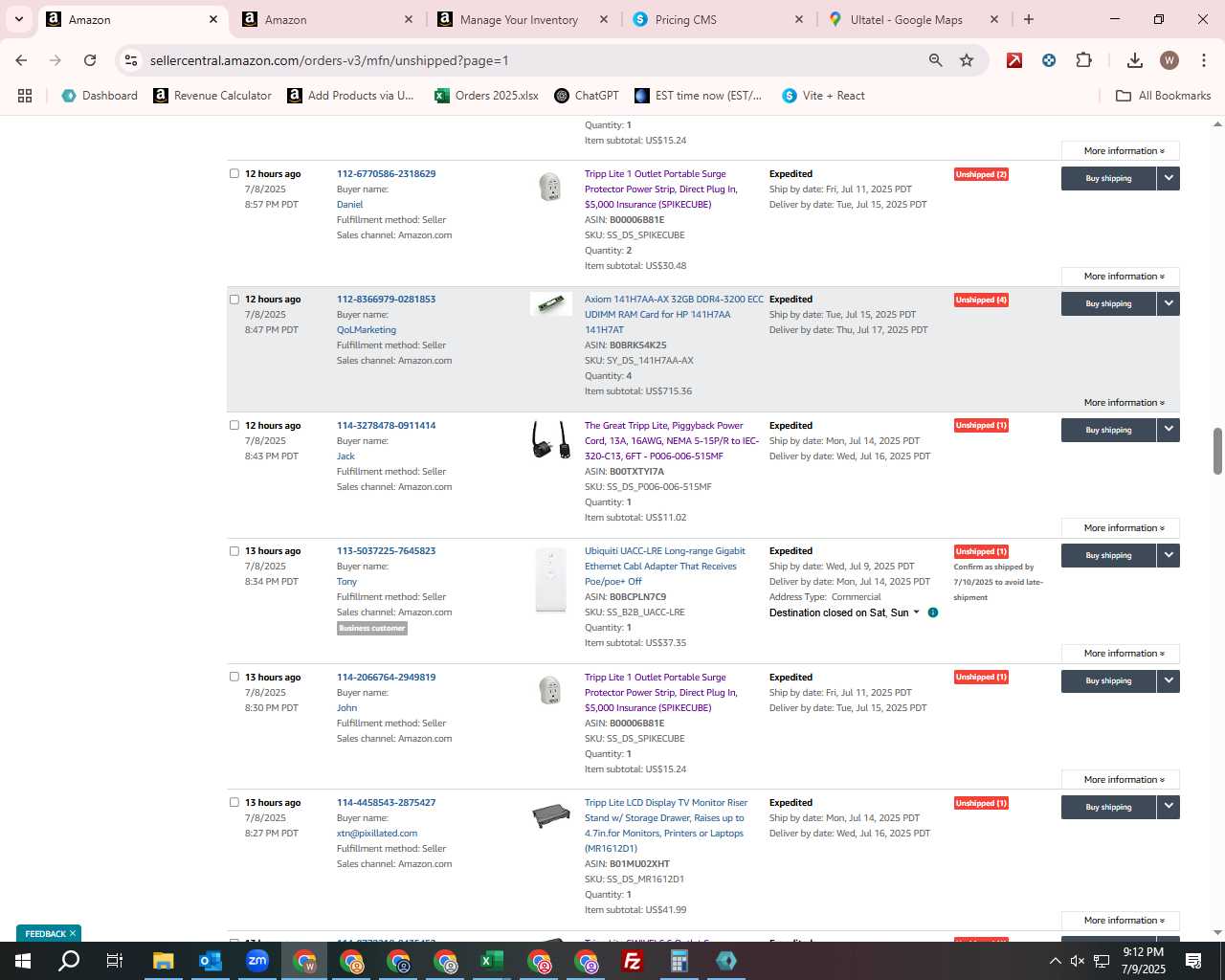The width and height of the screenshot is (1225, 980).
Task: Expand Buy shipping dropdown for Jack's order
Action: [1169, 430]
